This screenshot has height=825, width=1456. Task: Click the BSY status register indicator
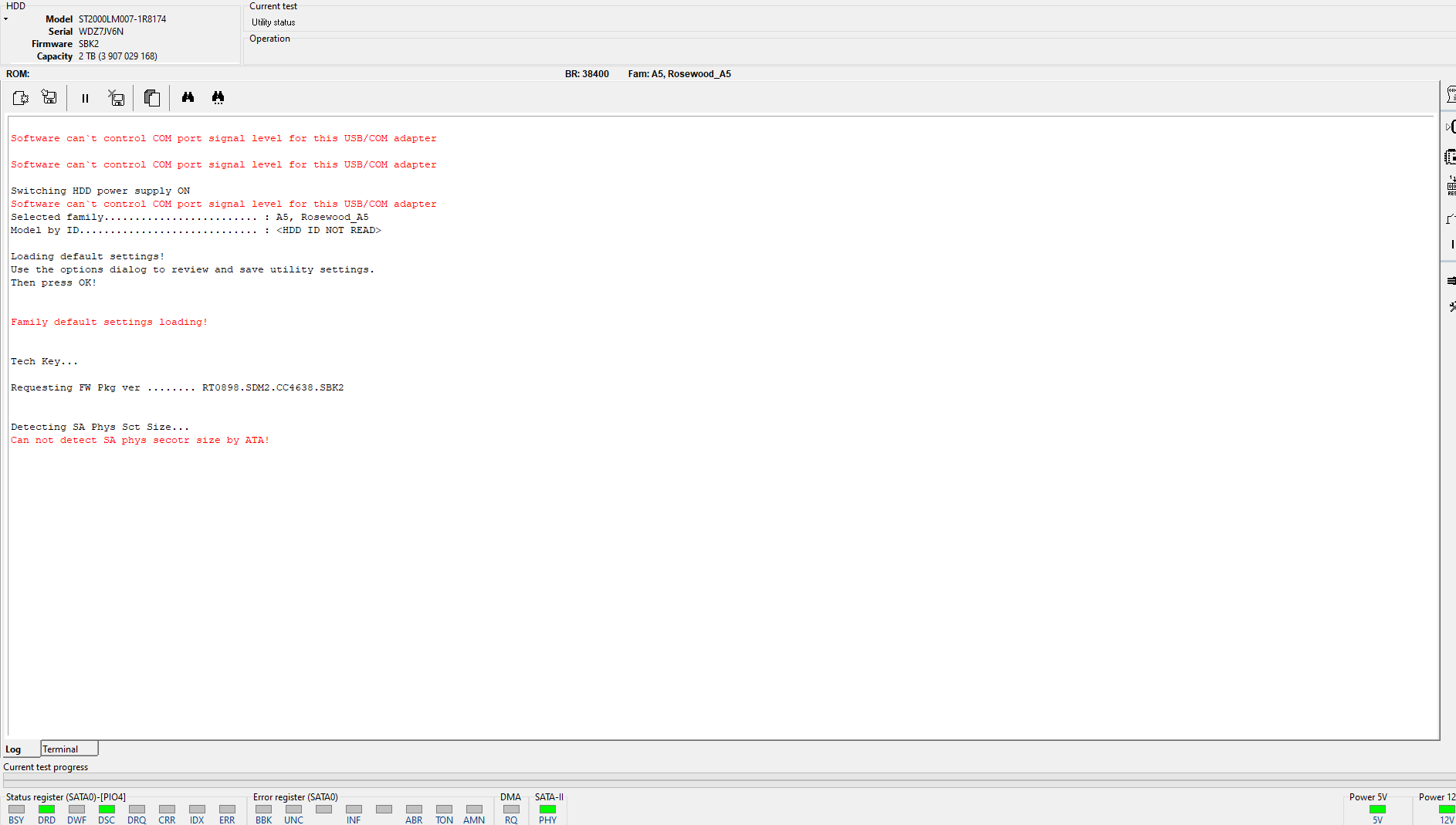click(x=16, y=810)
